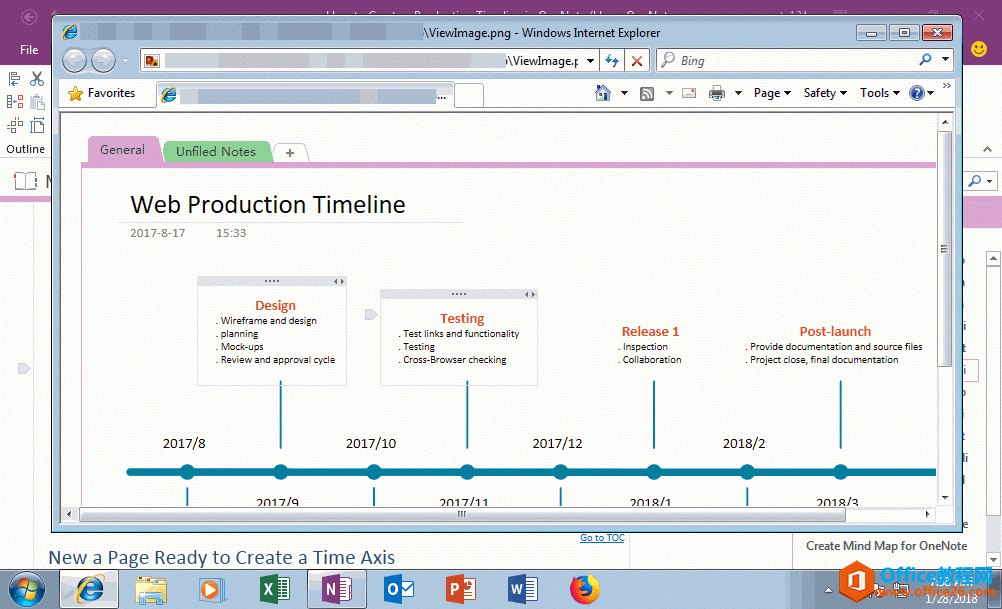Click the Create Mind Map for OneNote button

(886, 545)
